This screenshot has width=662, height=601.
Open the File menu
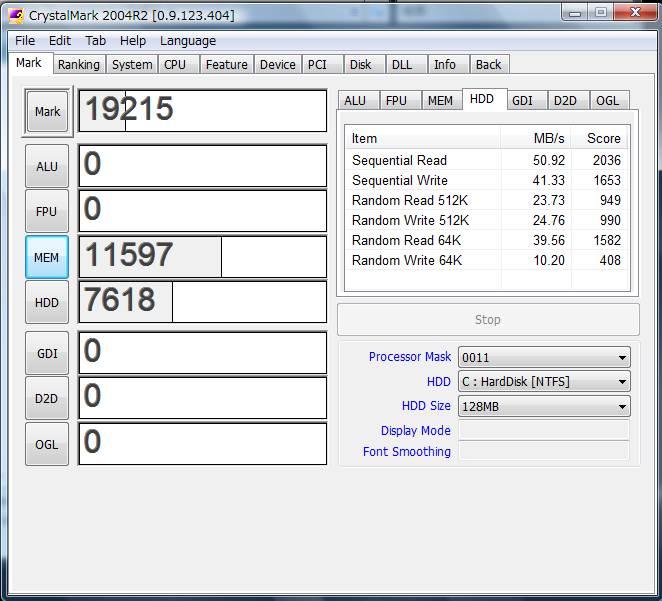25,41
